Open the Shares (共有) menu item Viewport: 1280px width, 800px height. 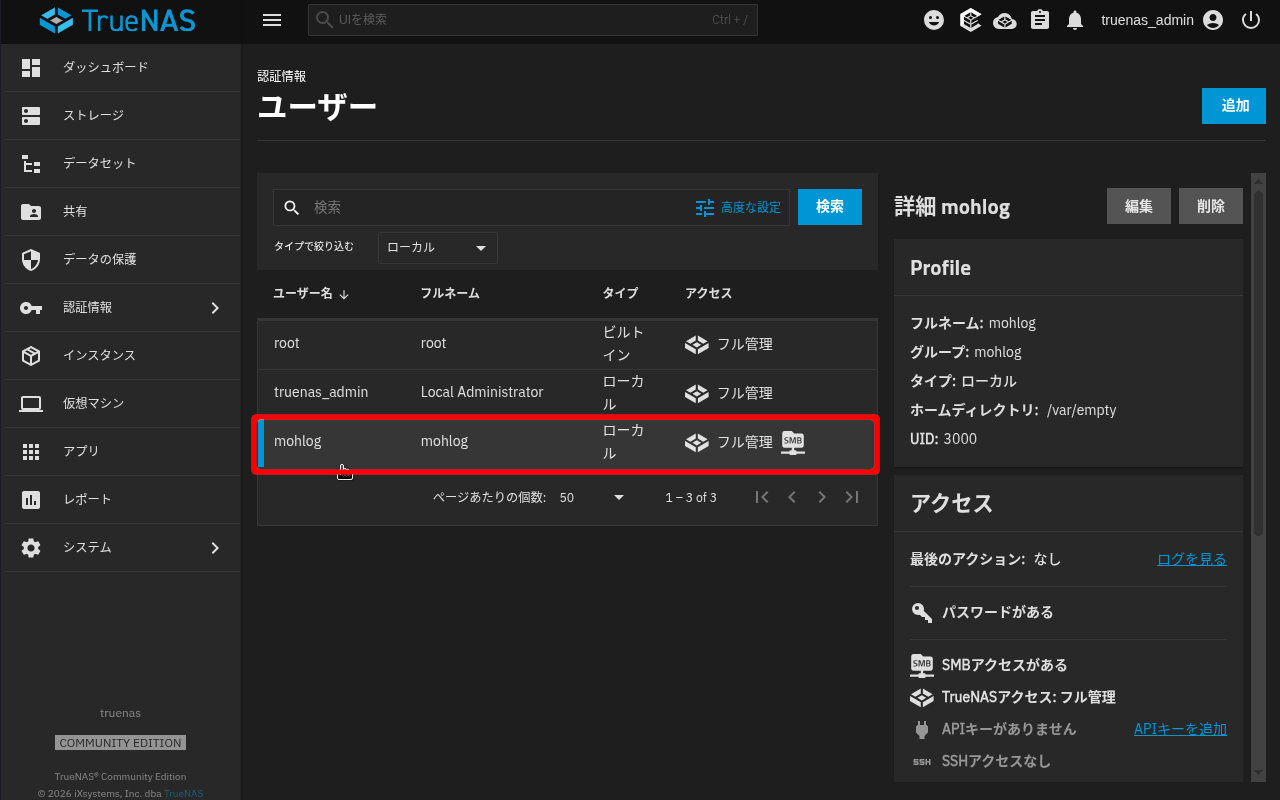coord(120,211)
